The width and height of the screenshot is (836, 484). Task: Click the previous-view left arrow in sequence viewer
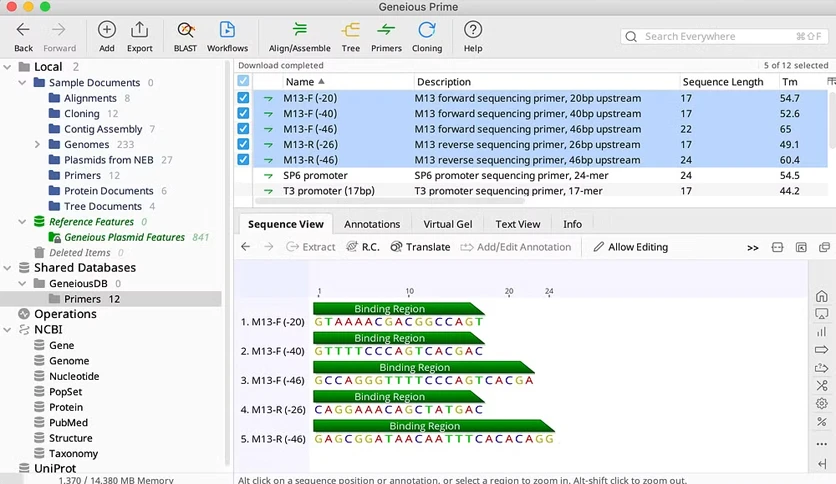(246, 247)
